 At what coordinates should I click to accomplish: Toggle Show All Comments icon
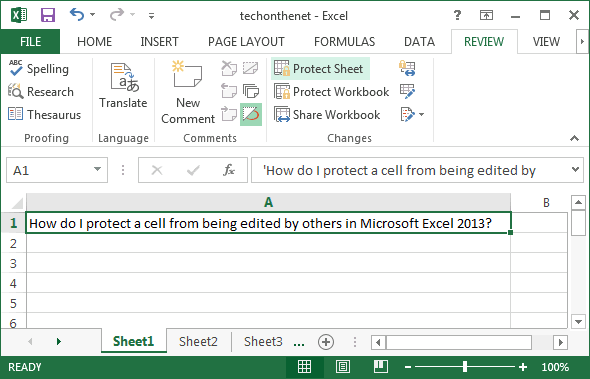click(x=251, y=91)
